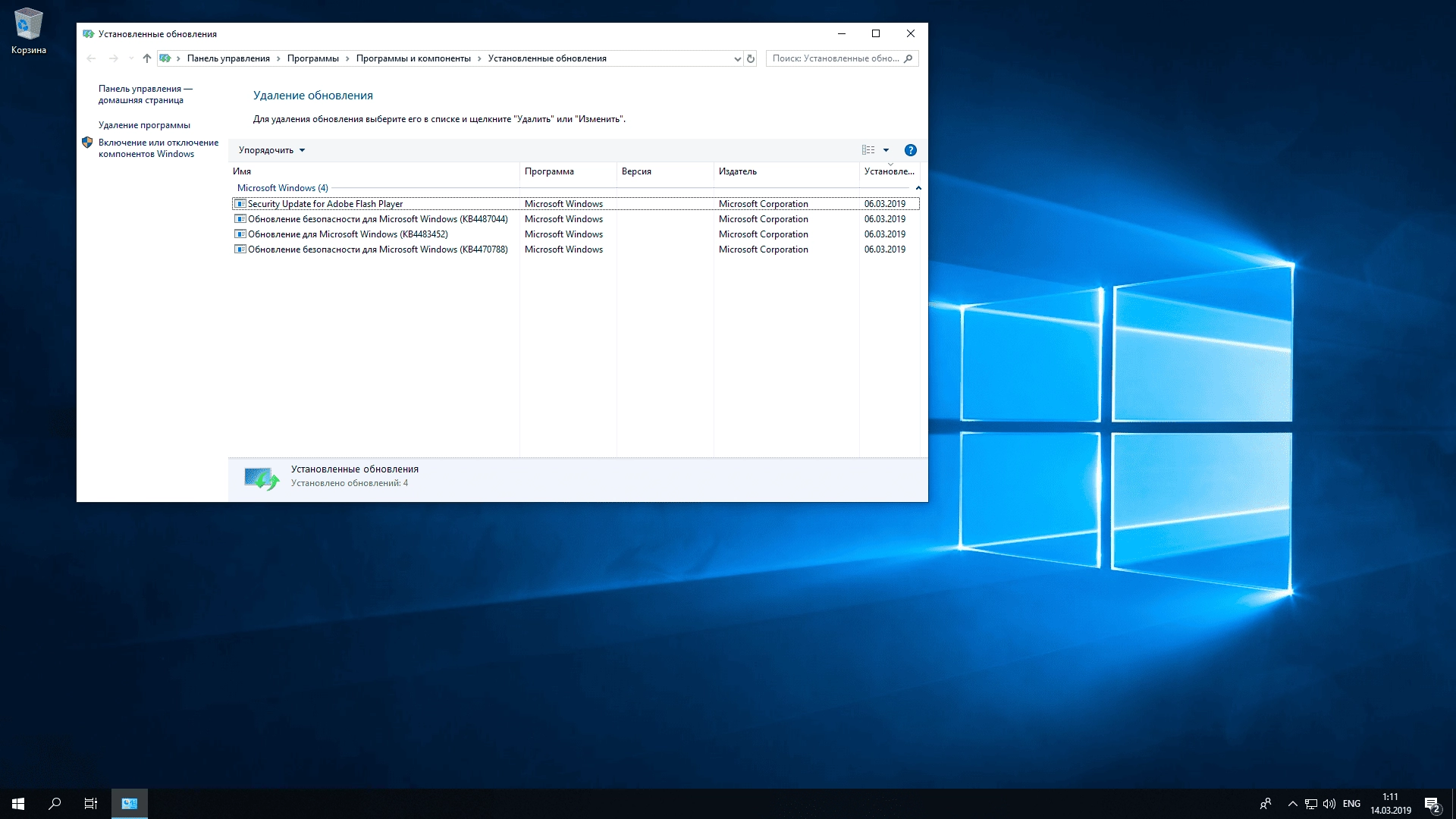
Task: Open the clock showing 1:11 14.03.2019
Action: [x=1391, y=804]
